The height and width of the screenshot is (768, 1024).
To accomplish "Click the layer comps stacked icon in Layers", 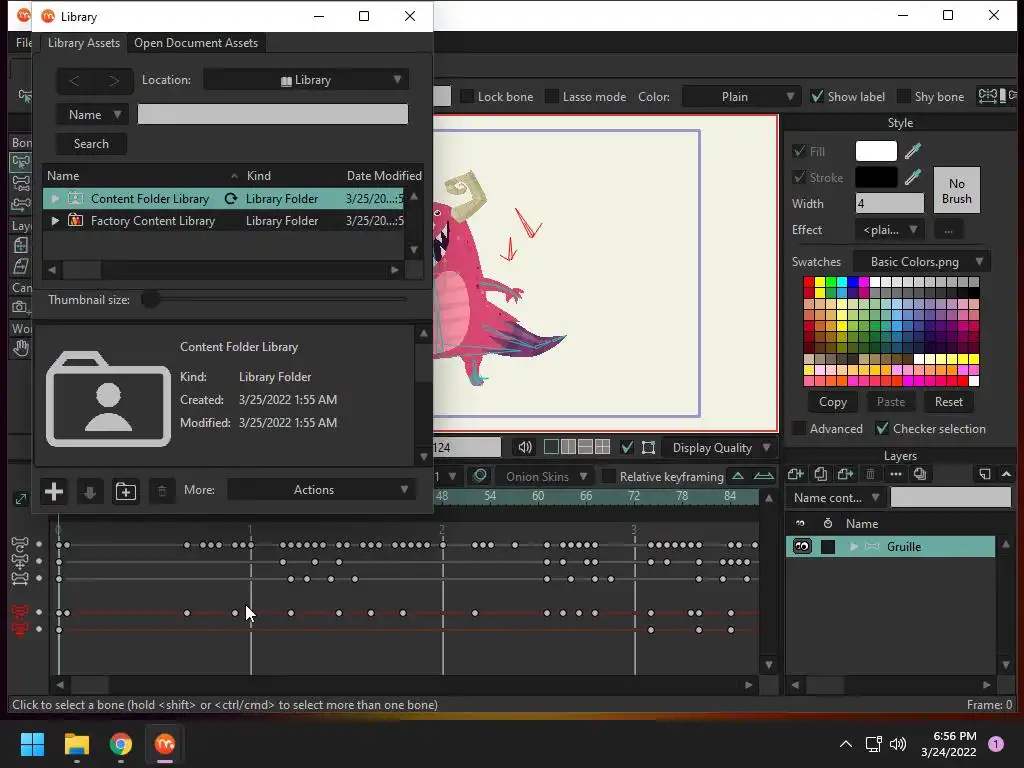I will tap(920, 474).
